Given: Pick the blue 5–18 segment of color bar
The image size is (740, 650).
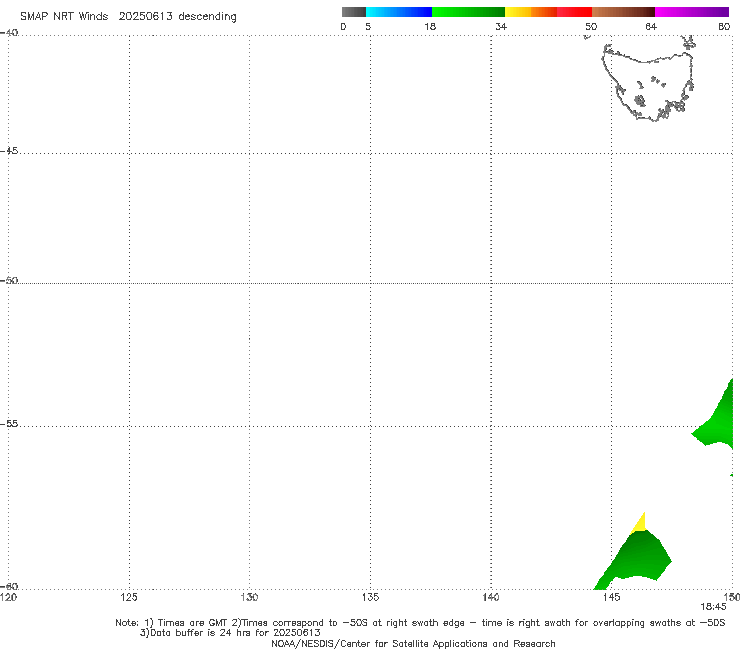Looking at the screenshot, I should click(x=399, y=12).
